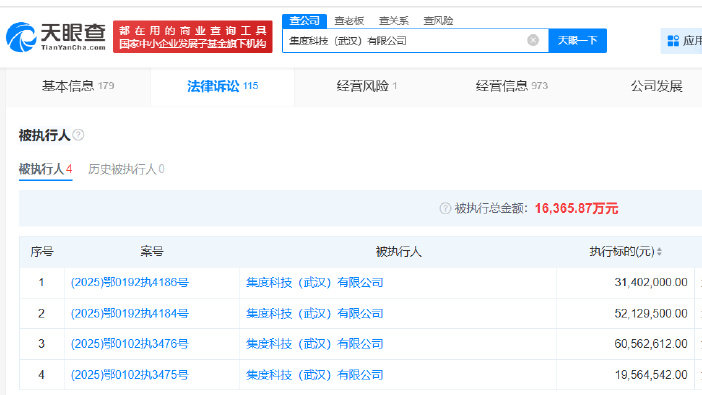Click the red promotional banner
The width and height of the screenshot is (702, 395).
pos(193,37)
